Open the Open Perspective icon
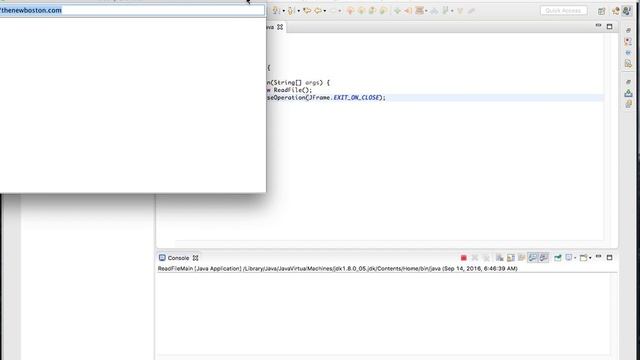640x360 pixels. [x=602, y=11]
